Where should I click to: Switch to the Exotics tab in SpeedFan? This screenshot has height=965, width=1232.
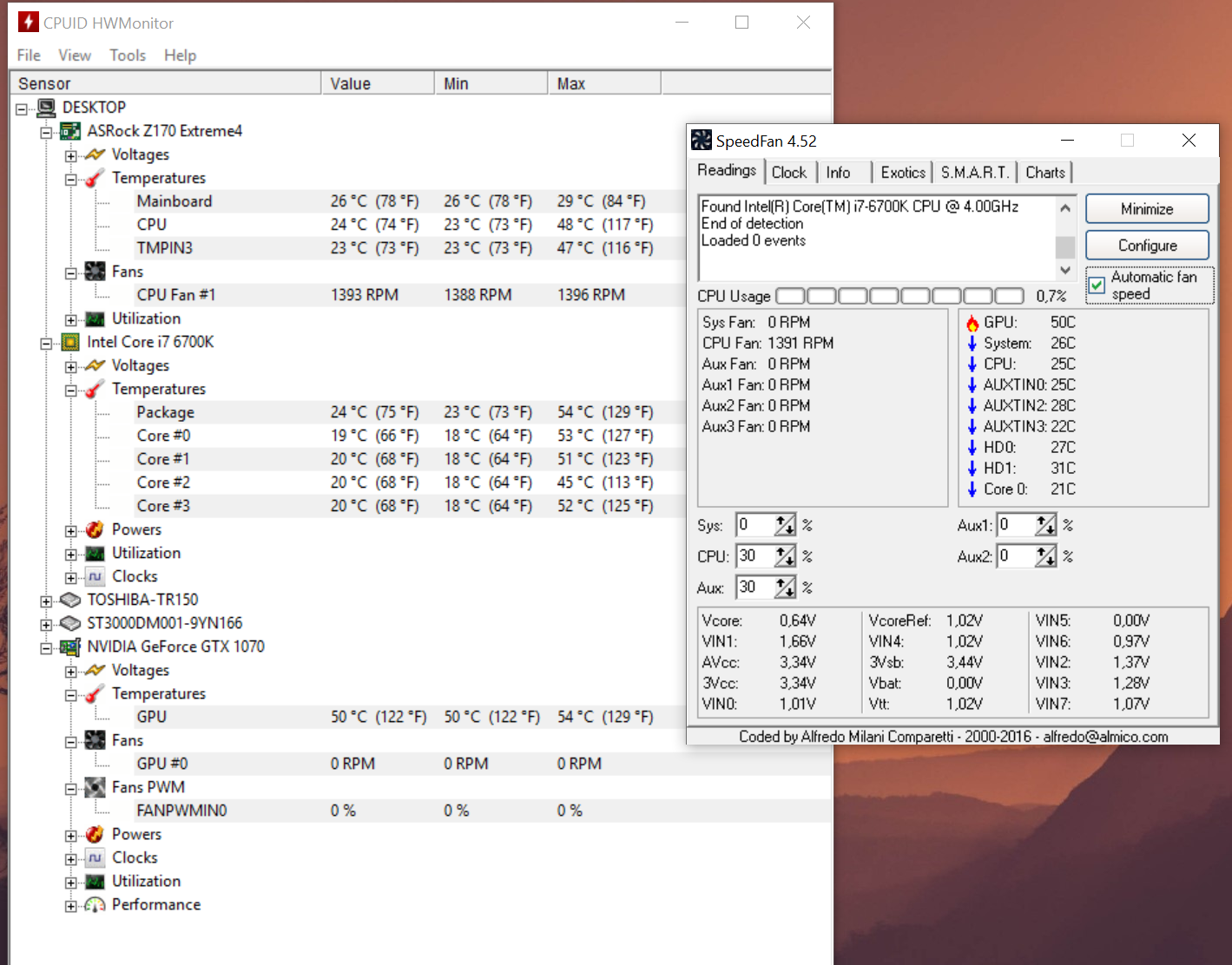tap(903, 173)
